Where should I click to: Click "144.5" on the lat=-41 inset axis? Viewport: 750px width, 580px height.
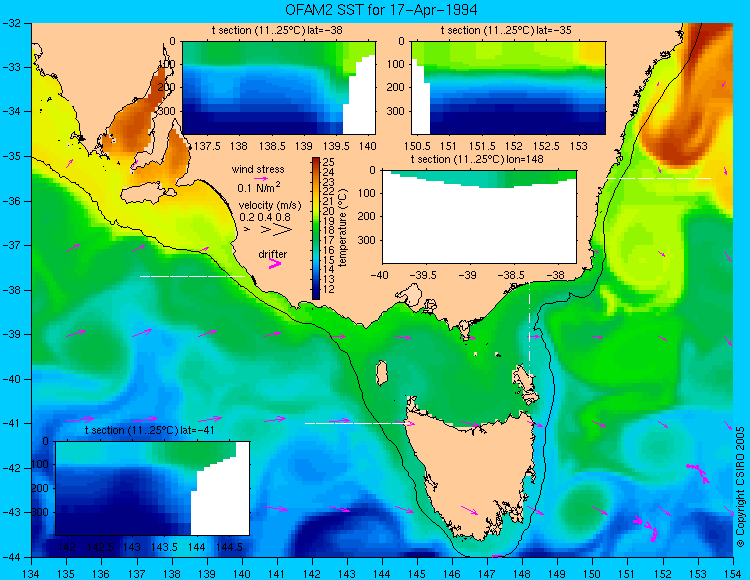pos(230,547)
